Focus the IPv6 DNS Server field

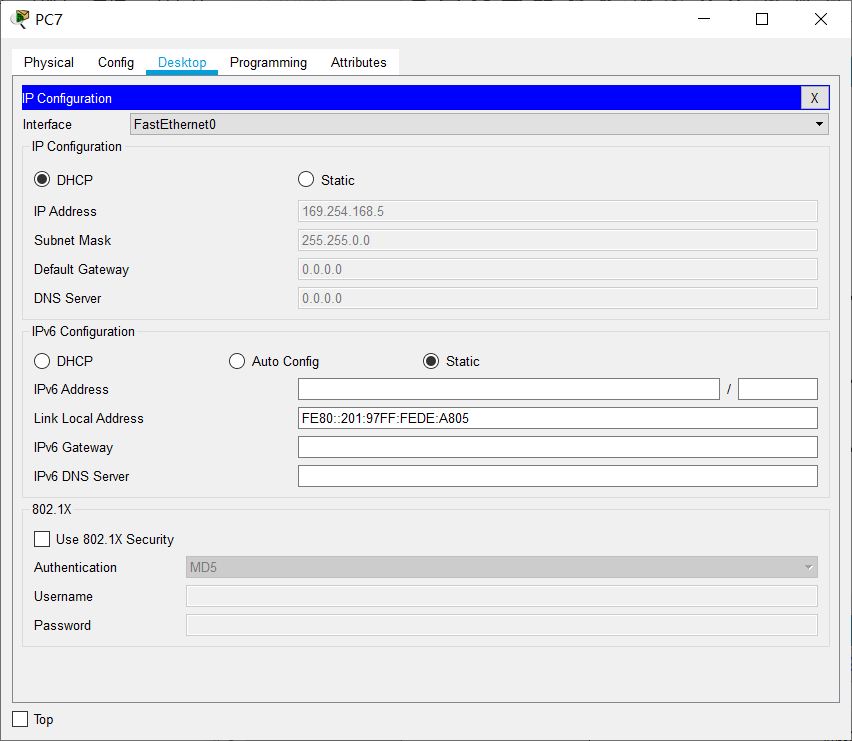(557, 476)
